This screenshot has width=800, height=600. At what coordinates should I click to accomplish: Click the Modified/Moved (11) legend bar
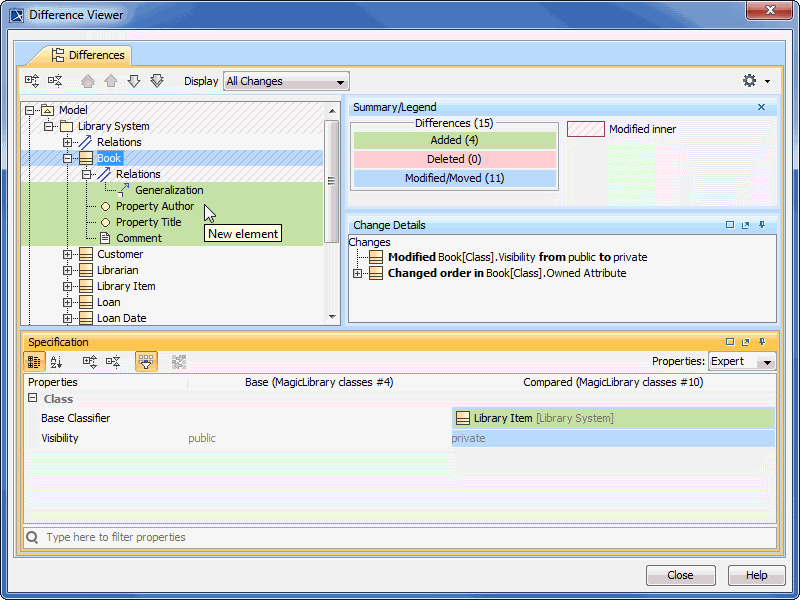click(x=454, y=178)
